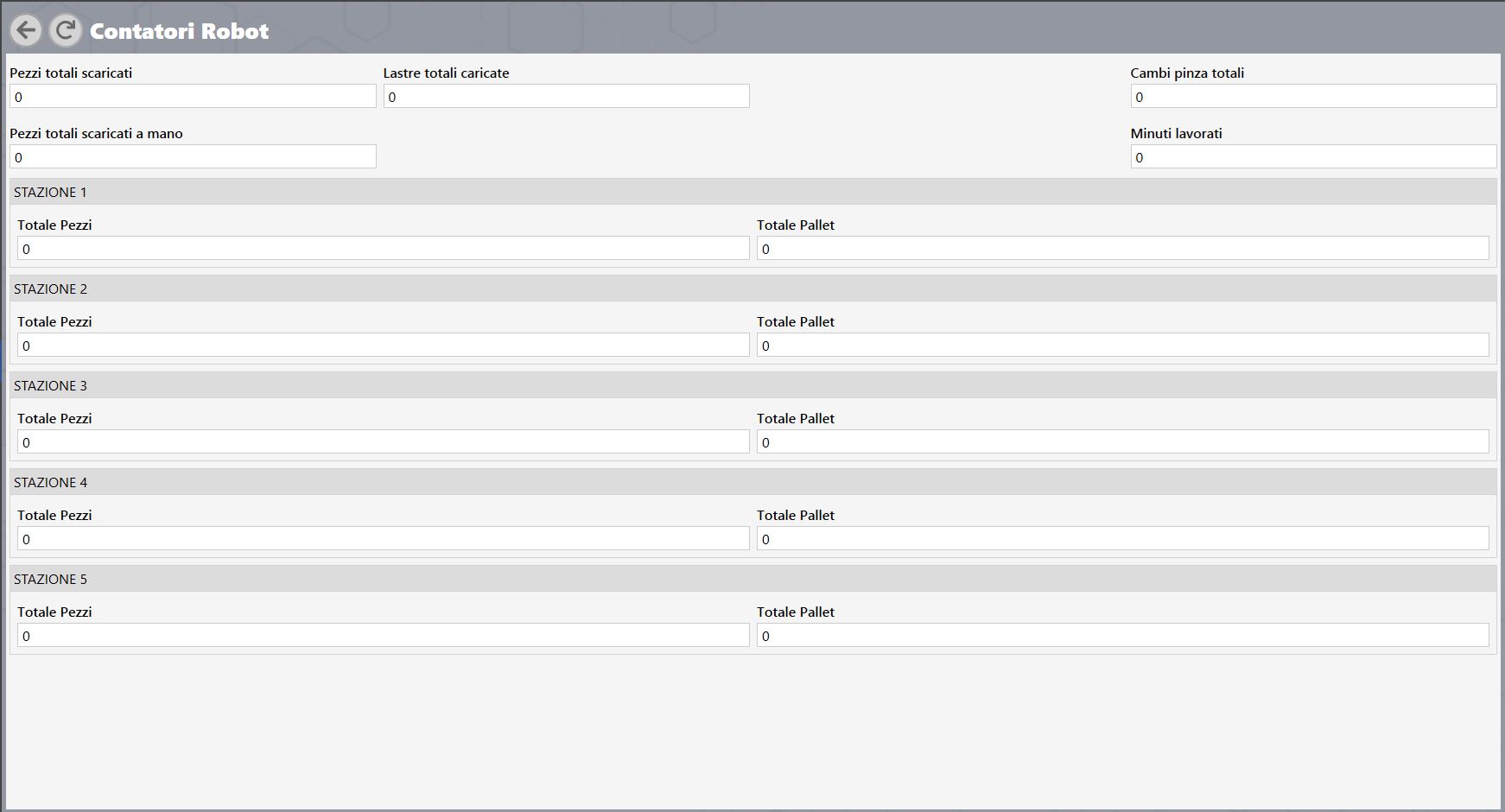Focus Stazione 3 Totale Pallet field
The height and width of the screenshot is (812, 1505).
pyautogui.click(x=1123, y=441)
